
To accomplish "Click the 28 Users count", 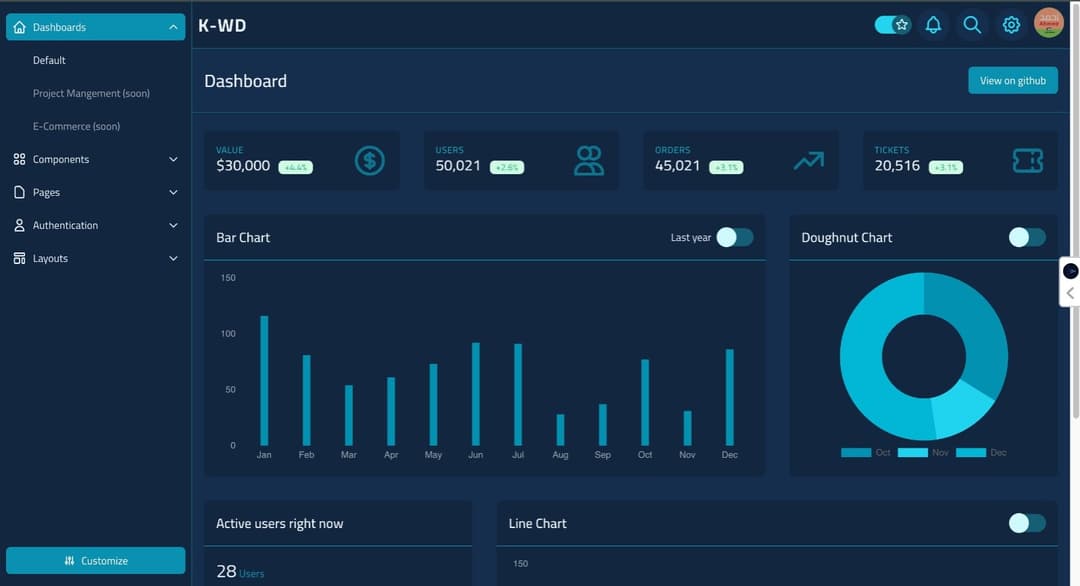I will coord(240,572).
